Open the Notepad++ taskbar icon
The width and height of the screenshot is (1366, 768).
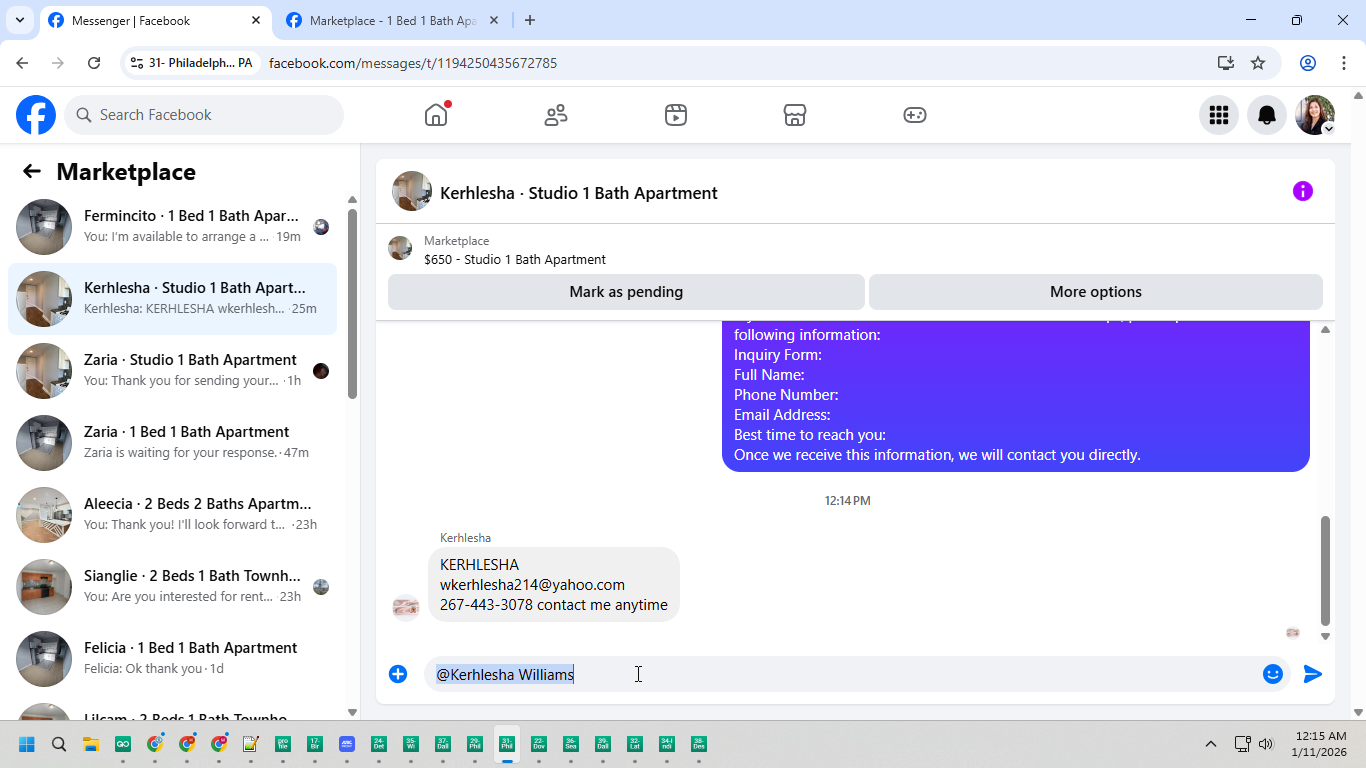(251, 744)
